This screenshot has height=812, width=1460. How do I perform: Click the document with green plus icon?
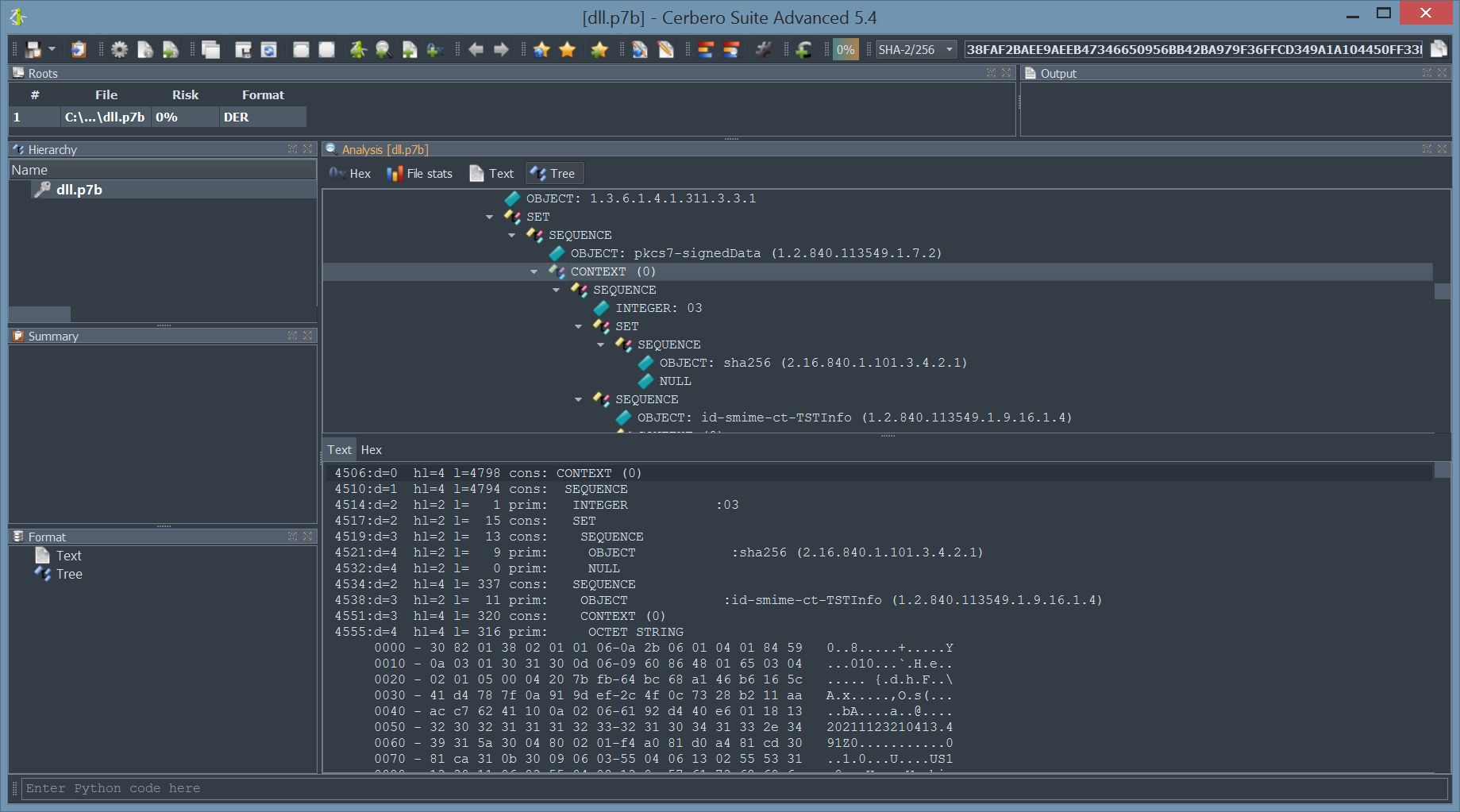click(x=171, y=50)
